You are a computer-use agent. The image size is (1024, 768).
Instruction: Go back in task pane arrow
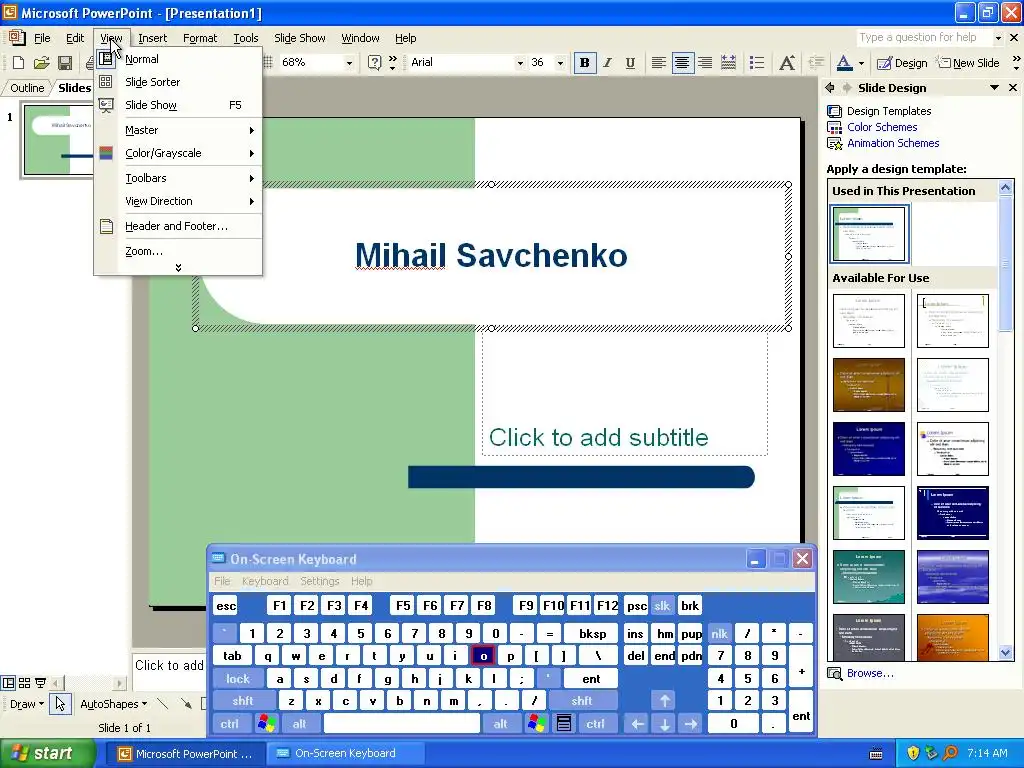tap(830, 88)
